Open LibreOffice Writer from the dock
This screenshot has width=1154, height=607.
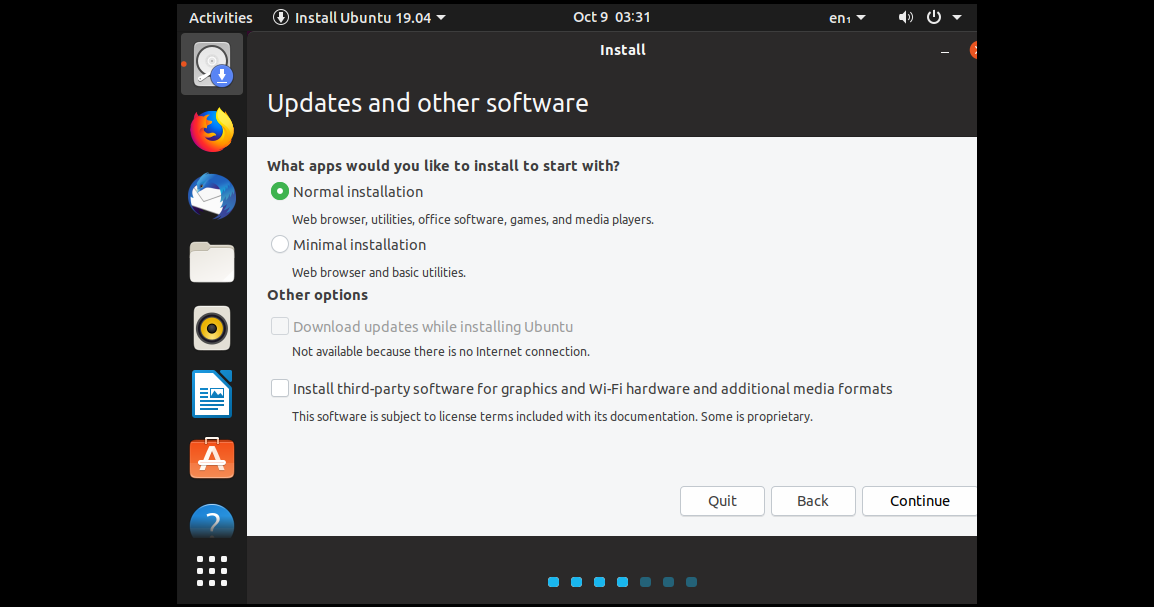[211, 393]
